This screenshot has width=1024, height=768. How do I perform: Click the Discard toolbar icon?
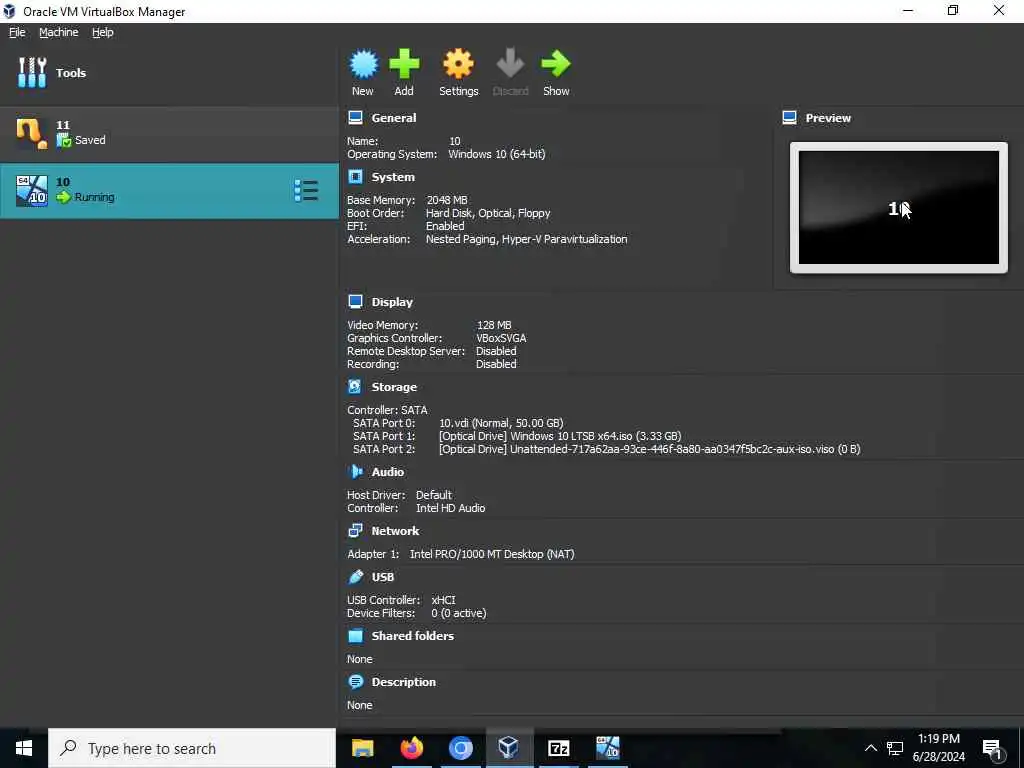tap(510, 64)
